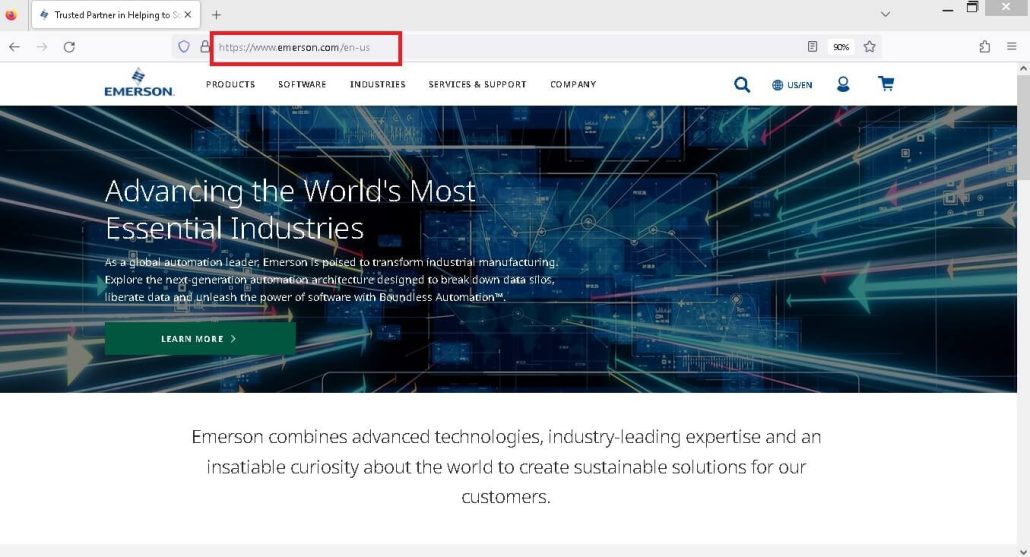The image size is (1030, 557).
Task: Open the shopping cart icon
Action: click(885, 83)
